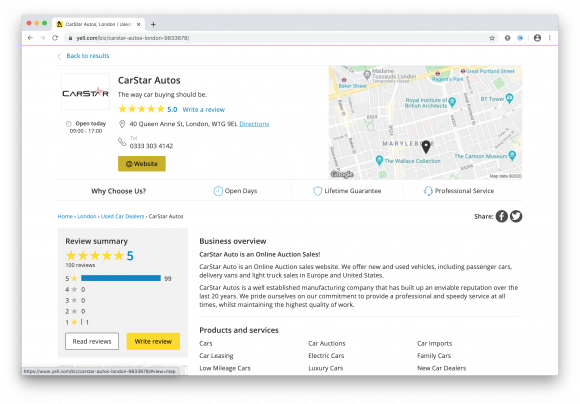Click Madame Tussauds map marker
Image resolution: width=580 pixels, height=404 pixels.
tap(367, 74)
